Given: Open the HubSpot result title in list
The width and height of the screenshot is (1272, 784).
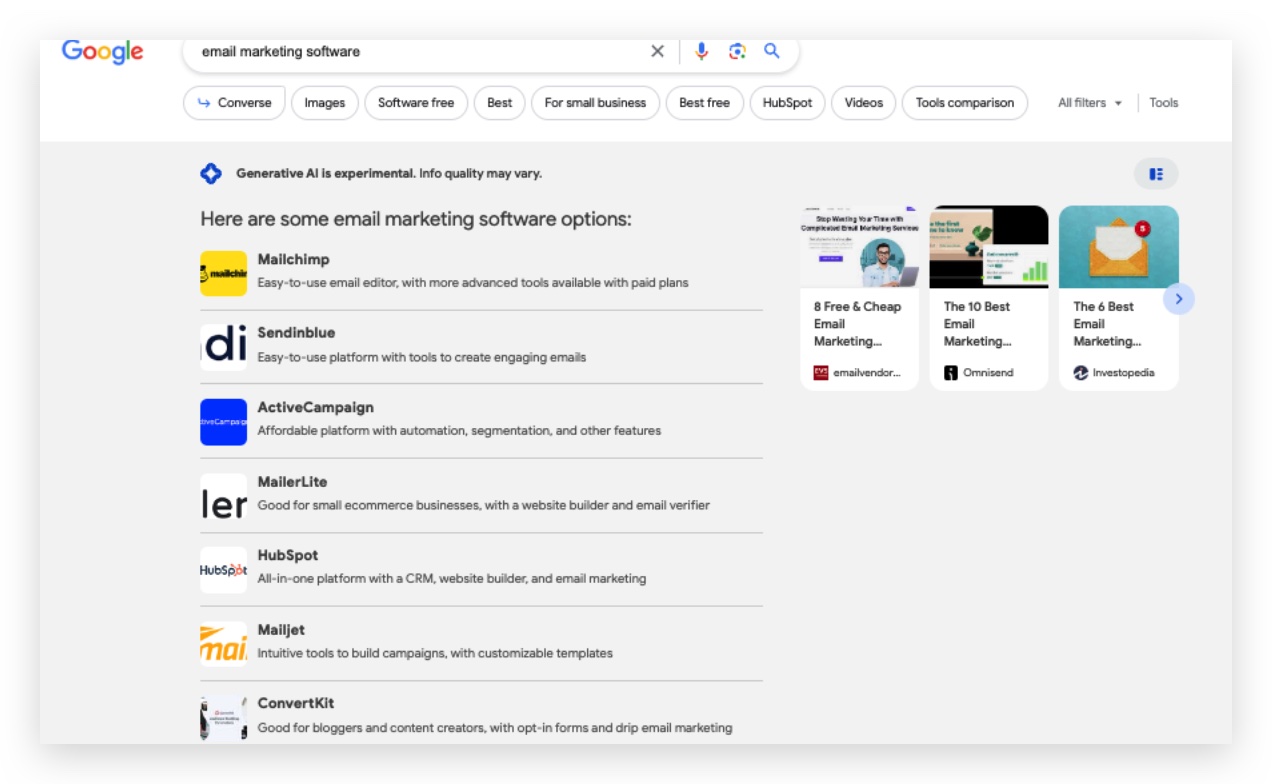Looking at the screenshot, I should [288, 556].
